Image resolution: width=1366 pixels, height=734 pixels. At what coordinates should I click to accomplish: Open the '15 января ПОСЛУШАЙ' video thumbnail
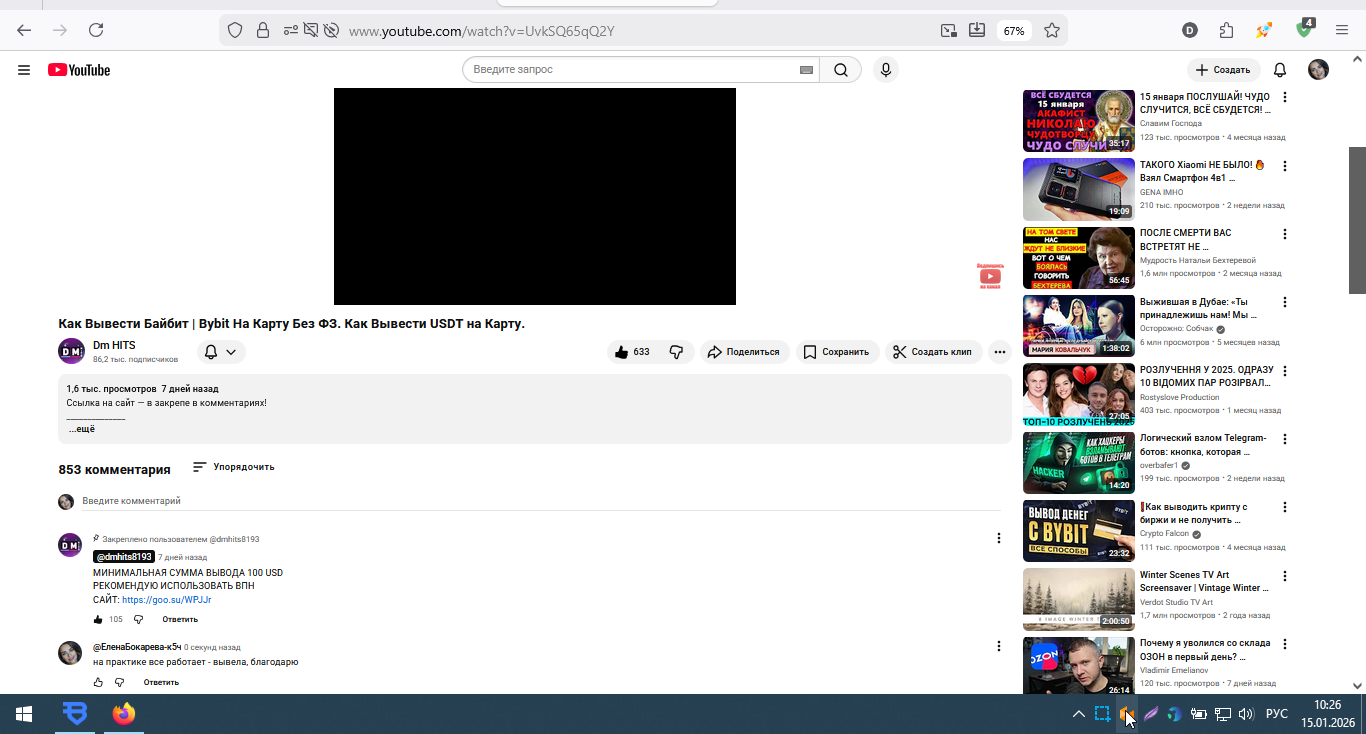pyautogui.click(x=1079, y=121)
